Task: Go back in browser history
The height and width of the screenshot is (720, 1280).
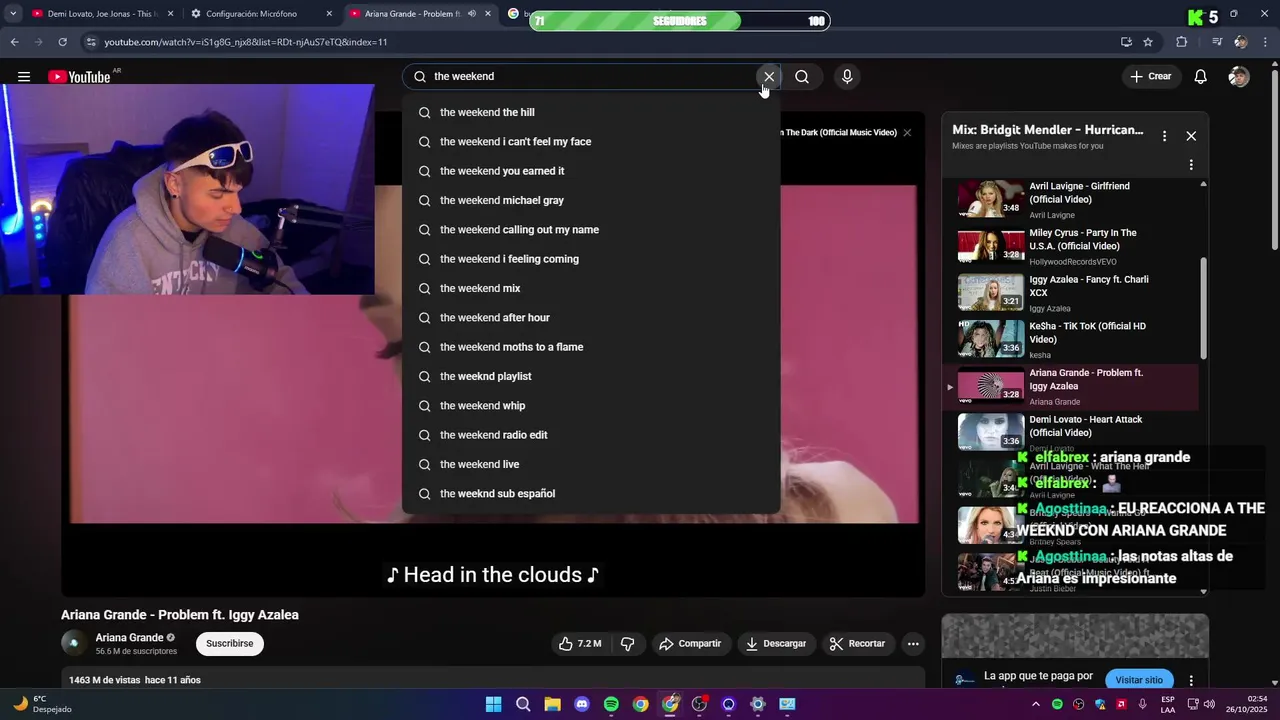Action: pos(14,42)
